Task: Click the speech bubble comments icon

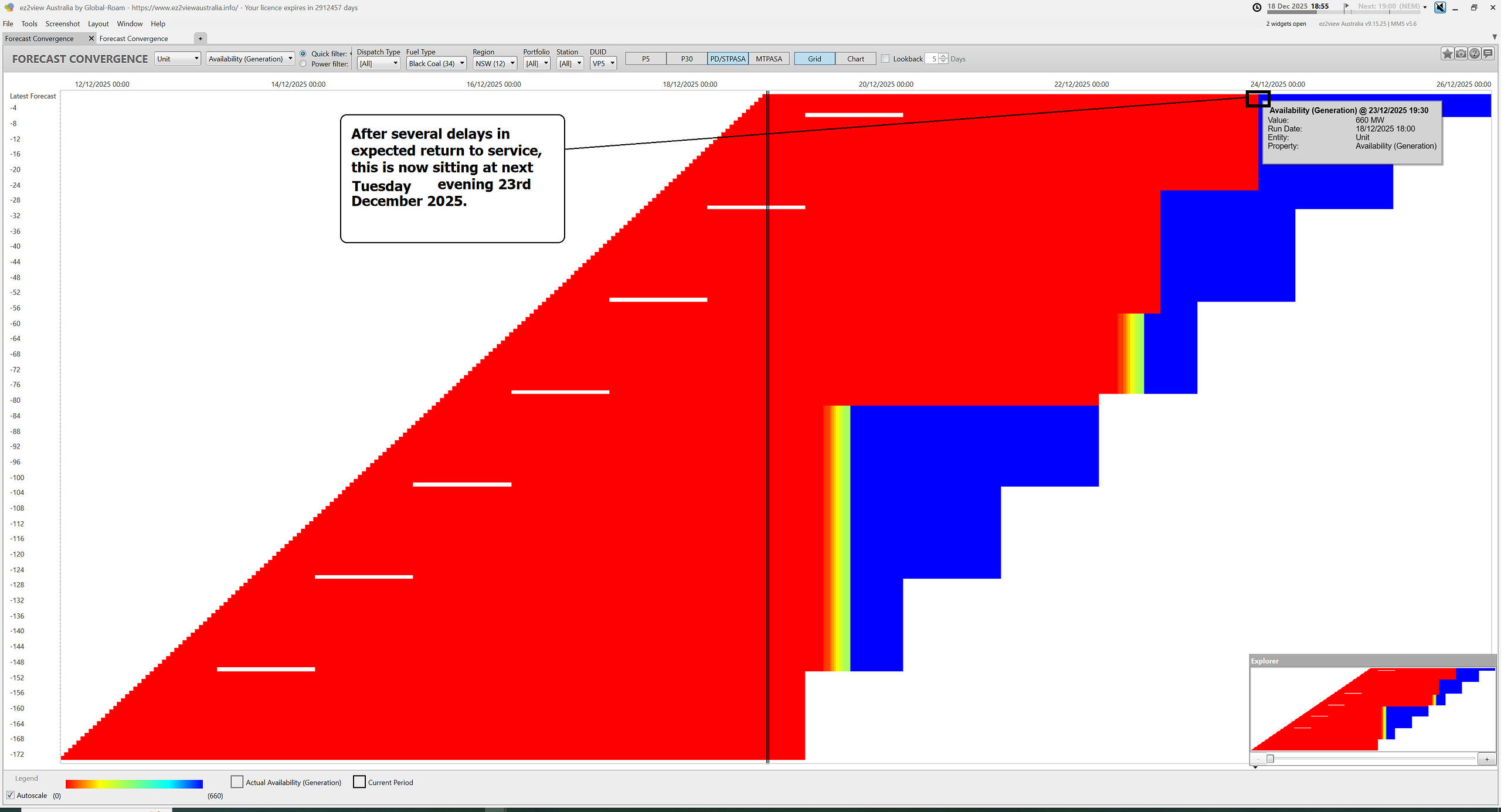Action: coord(1488,54)
